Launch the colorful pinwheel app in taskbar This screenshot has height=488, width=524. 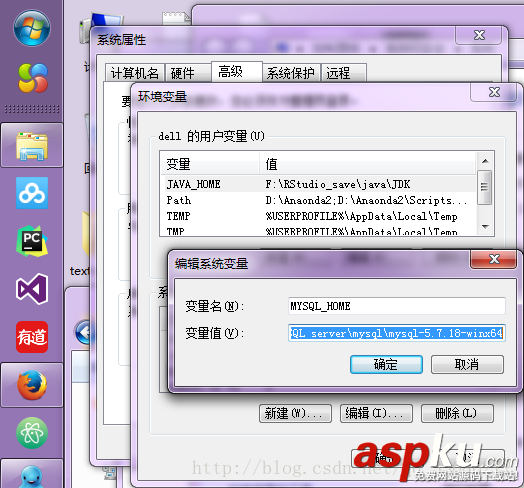[x=33, y=78]
